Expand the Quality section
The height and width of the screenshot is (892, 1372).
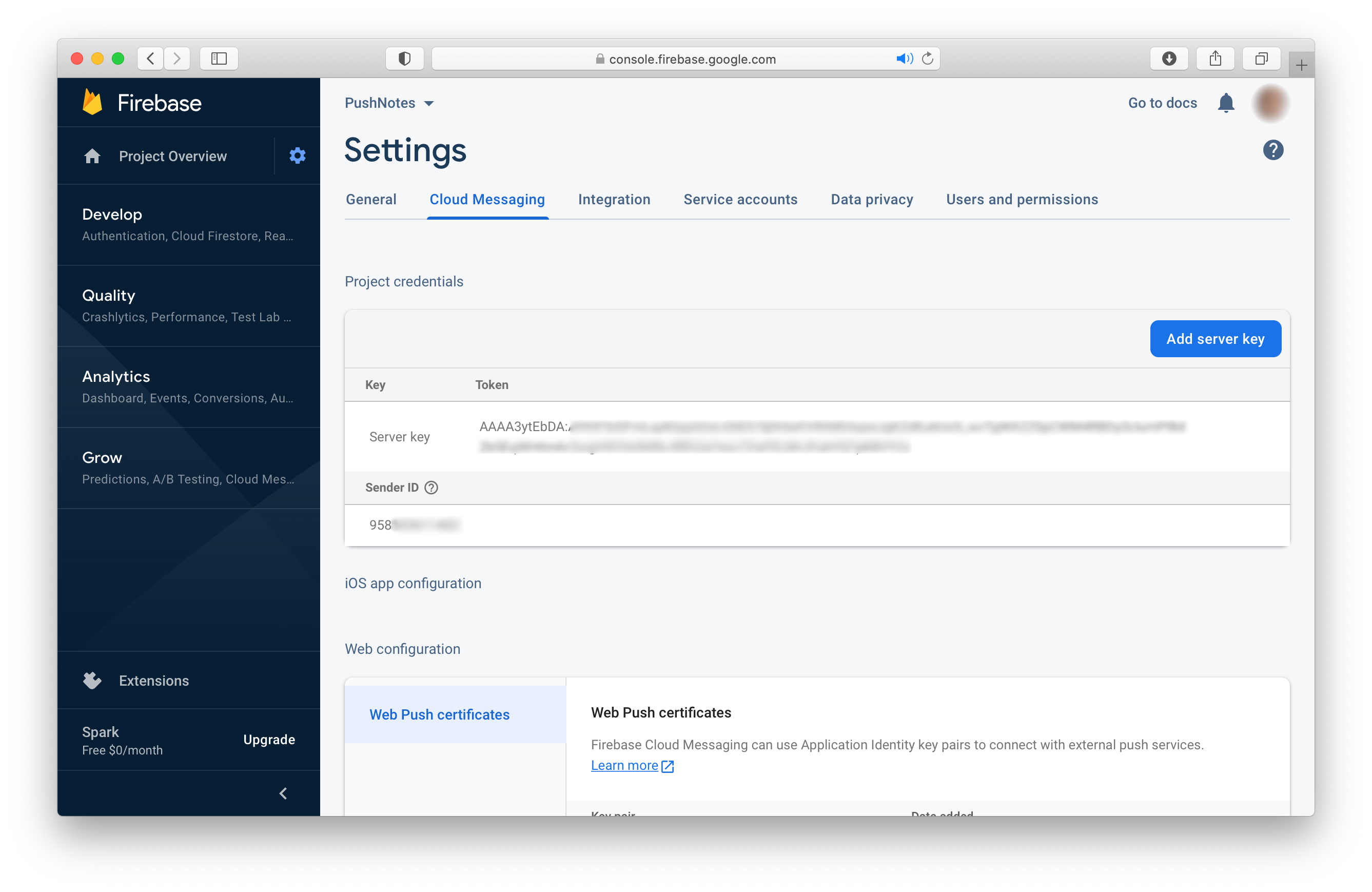[188, 306]
